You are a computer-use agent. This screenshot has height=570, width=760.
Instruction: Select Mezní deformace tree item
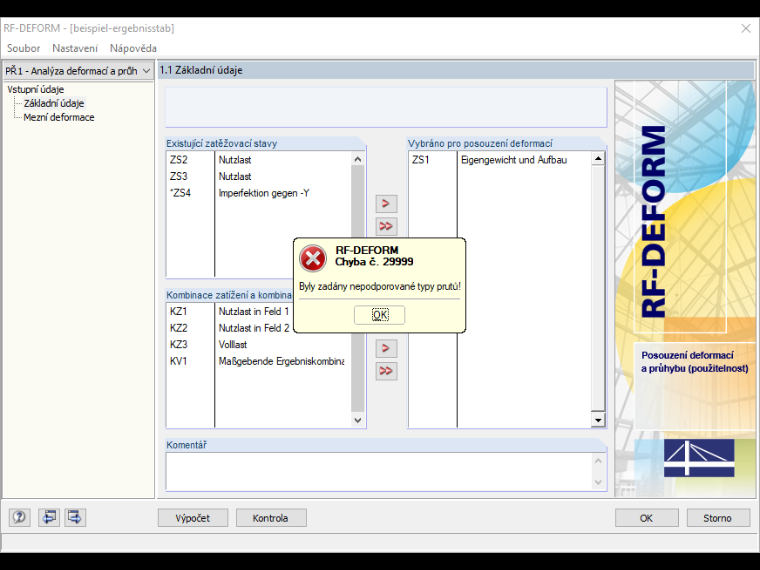pos(59,117)
